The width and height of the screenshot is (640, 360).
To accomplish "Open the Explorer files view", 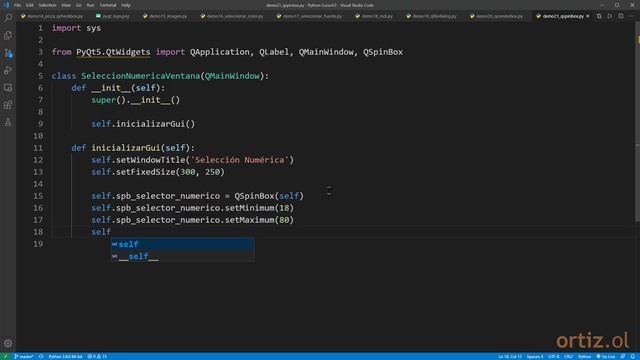I will 8,36.
